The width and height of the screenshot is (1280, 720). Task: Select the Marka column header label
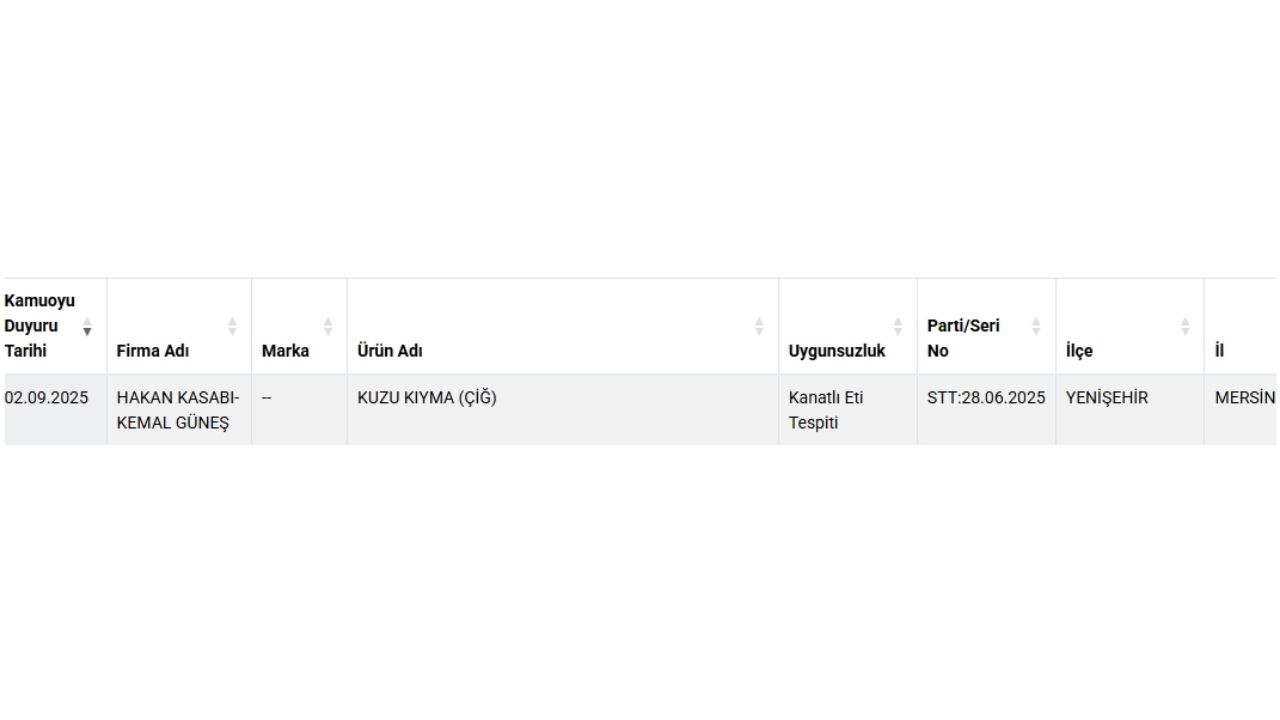(285, 351)
